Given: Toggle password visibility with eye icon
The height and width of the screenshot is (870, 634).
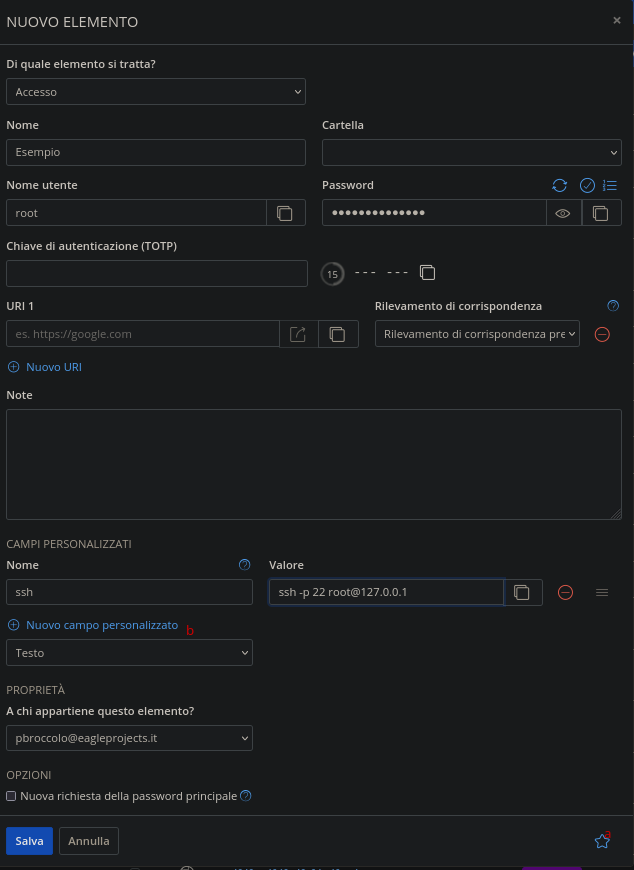Looking at the screenshot, I should tap(563, 213).
